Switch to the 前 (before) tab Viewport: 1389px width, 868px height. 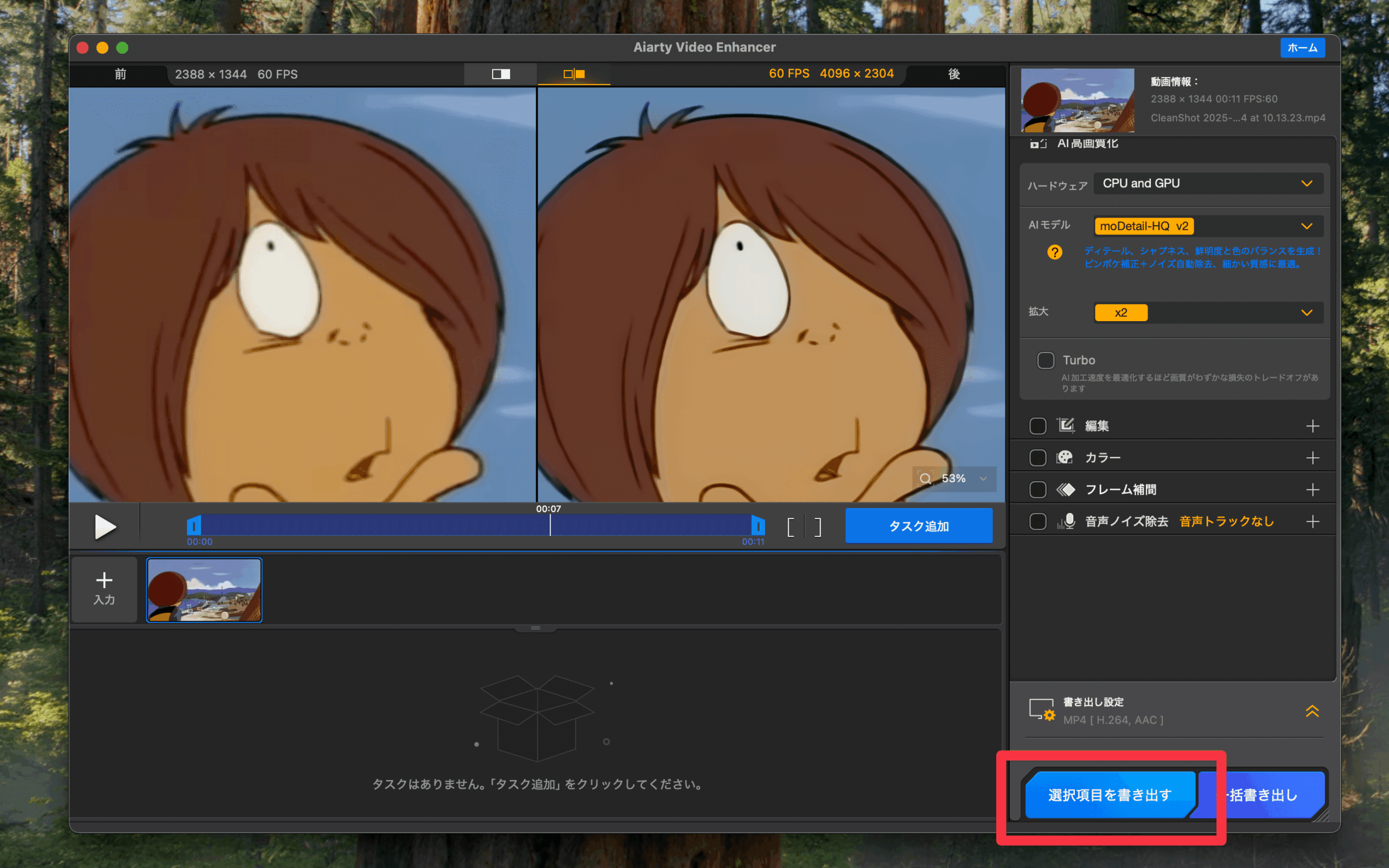coord(120,74)
